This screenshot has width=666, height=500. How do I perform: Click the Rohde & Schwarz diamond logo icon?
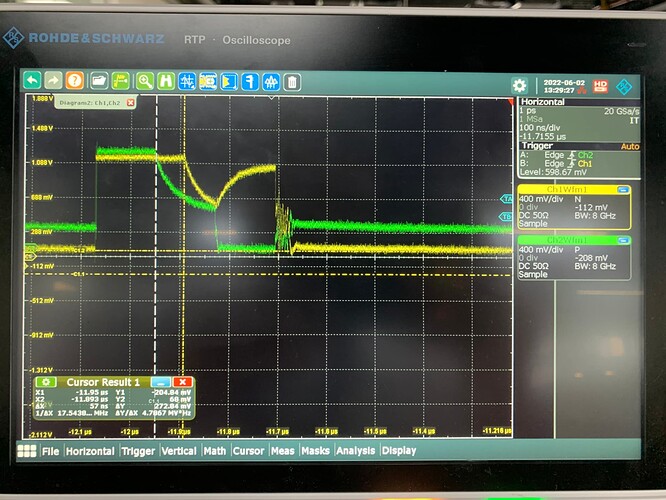click(x=624, y=87)
